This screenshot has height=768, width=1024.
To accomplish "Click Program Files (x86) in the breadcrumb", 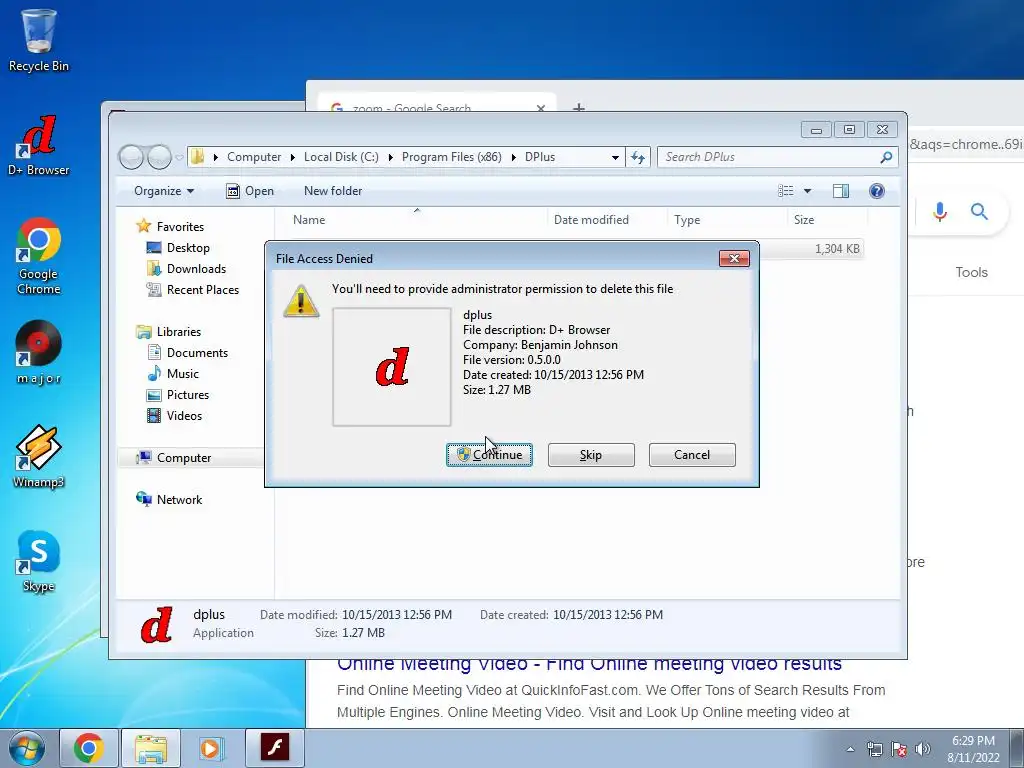I will 452,157.
